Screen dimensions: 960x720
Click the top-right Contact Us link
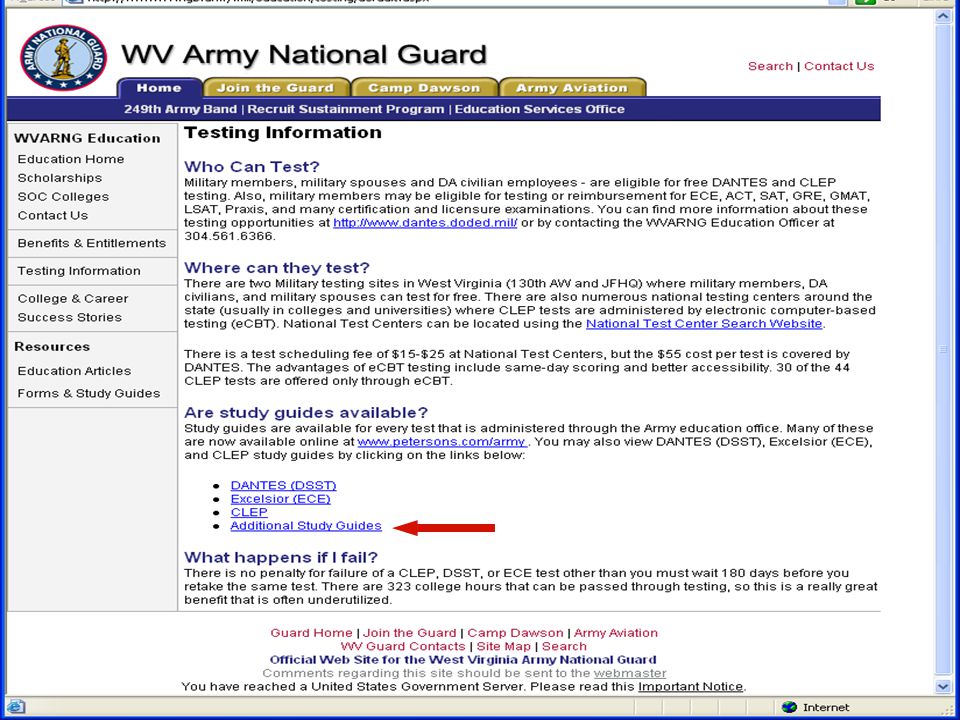pyautogui.click(x=839, y=66)
